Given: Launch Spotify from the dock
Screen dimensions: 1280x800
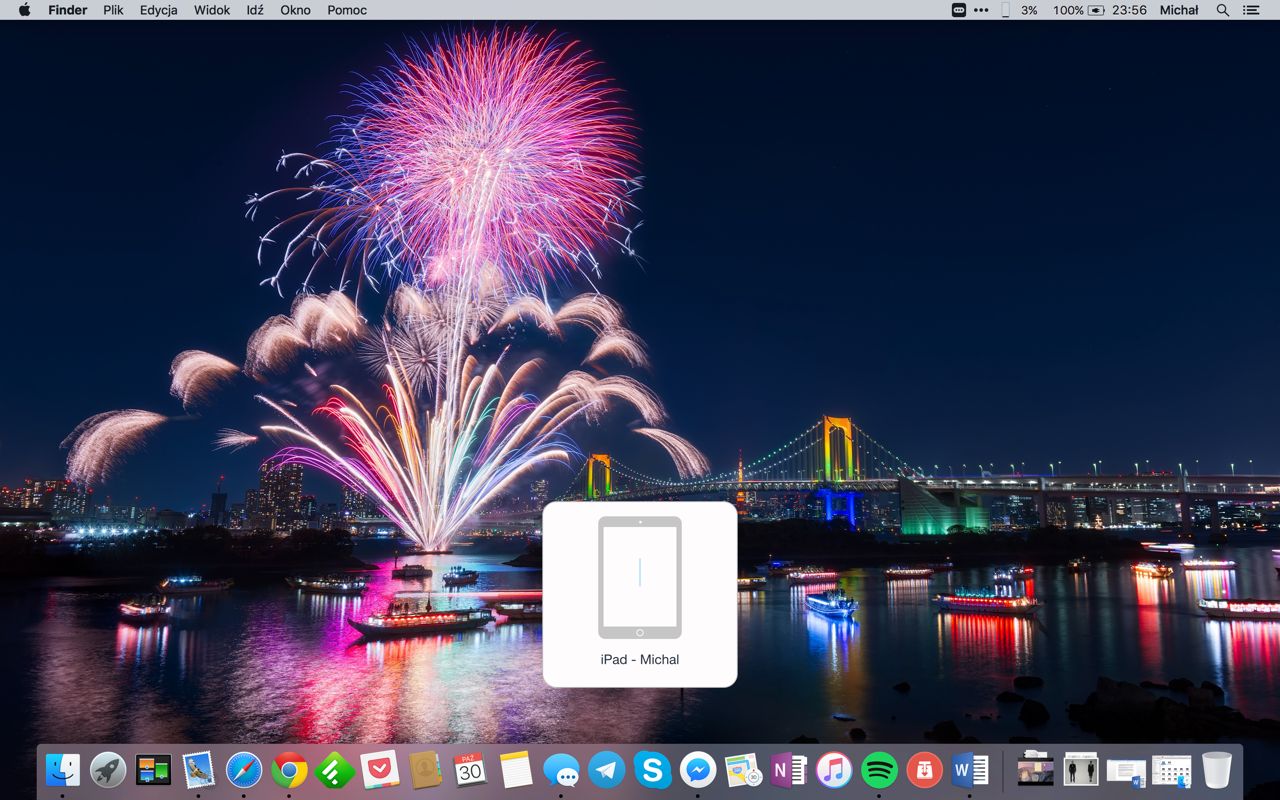Looking at the screenshot, I should (879, 770).
